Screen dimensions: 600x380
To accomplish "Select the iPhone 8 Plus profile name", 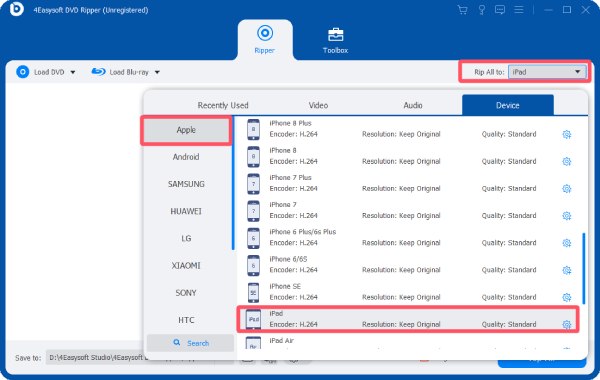I will pos(290,123).
